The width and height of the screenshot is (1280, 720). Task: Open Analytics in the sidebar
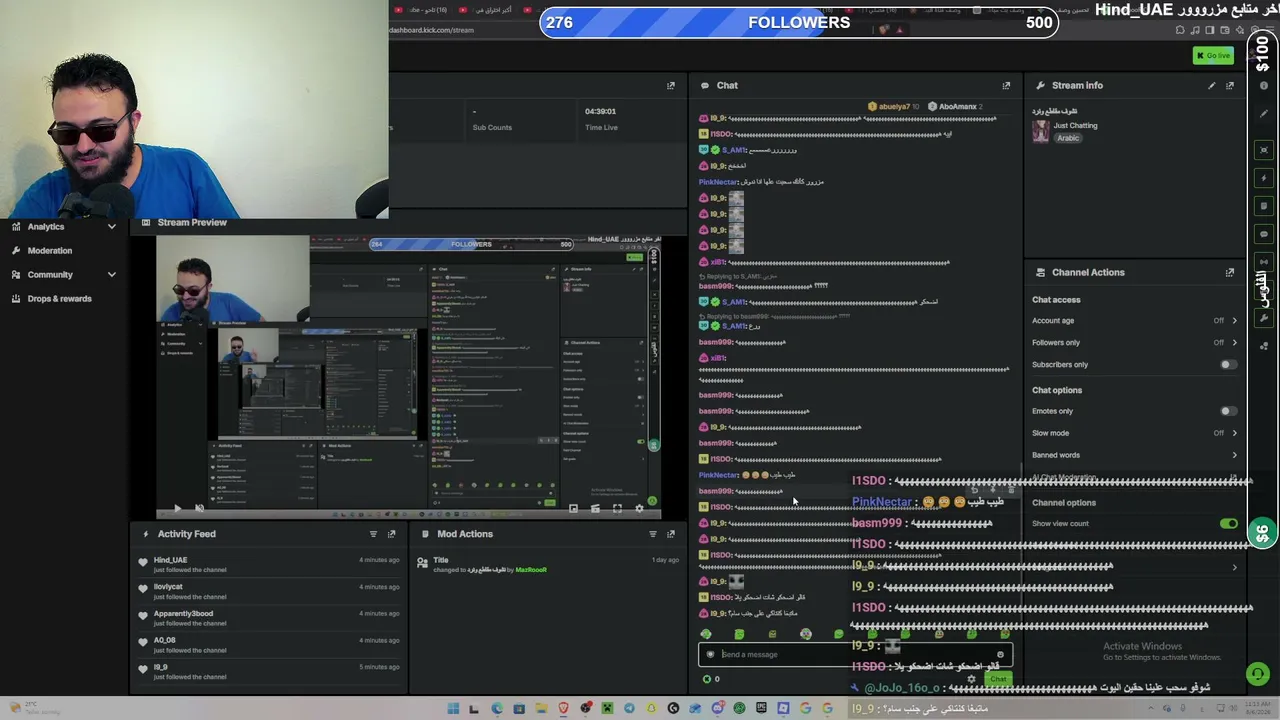pyautogui.click(x=46, y=227)
